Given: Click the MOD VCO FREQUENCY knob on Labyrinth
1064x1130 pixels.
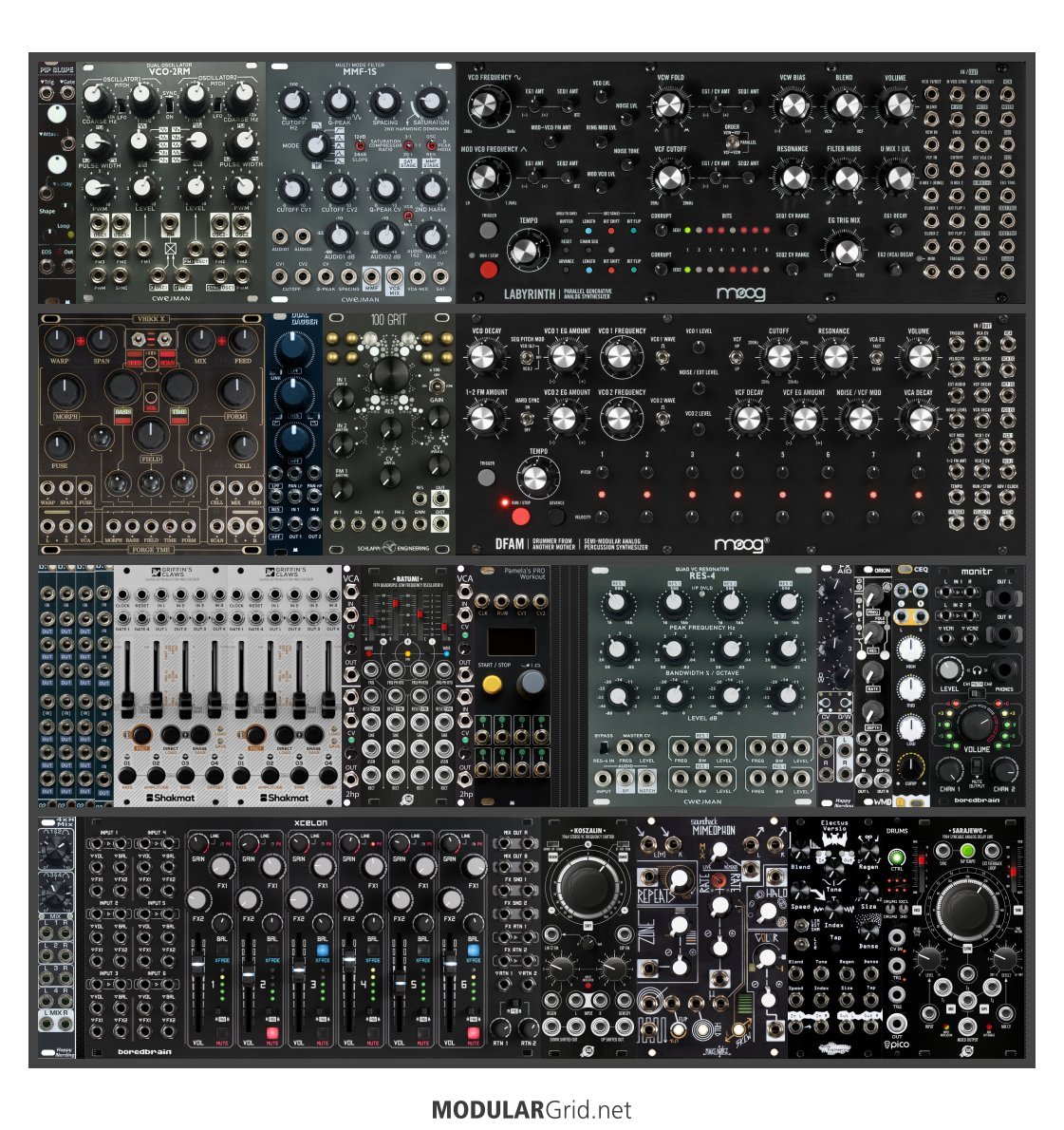Looking at the screenshot, I should (489, 177).
